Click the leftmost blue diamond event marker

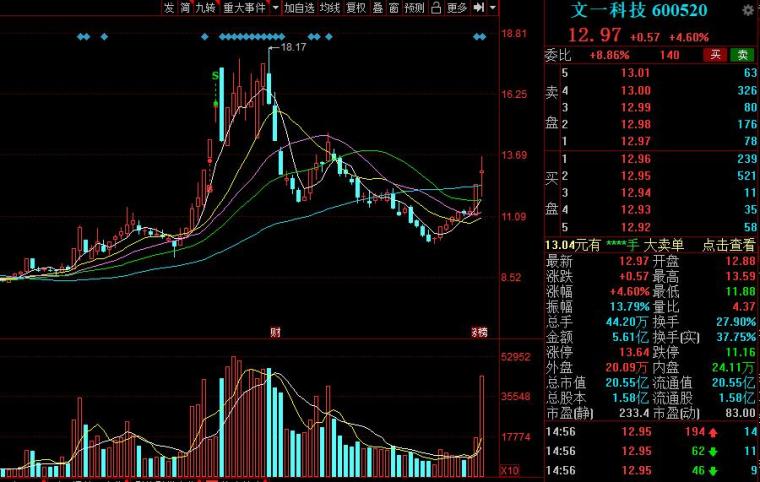80,36
